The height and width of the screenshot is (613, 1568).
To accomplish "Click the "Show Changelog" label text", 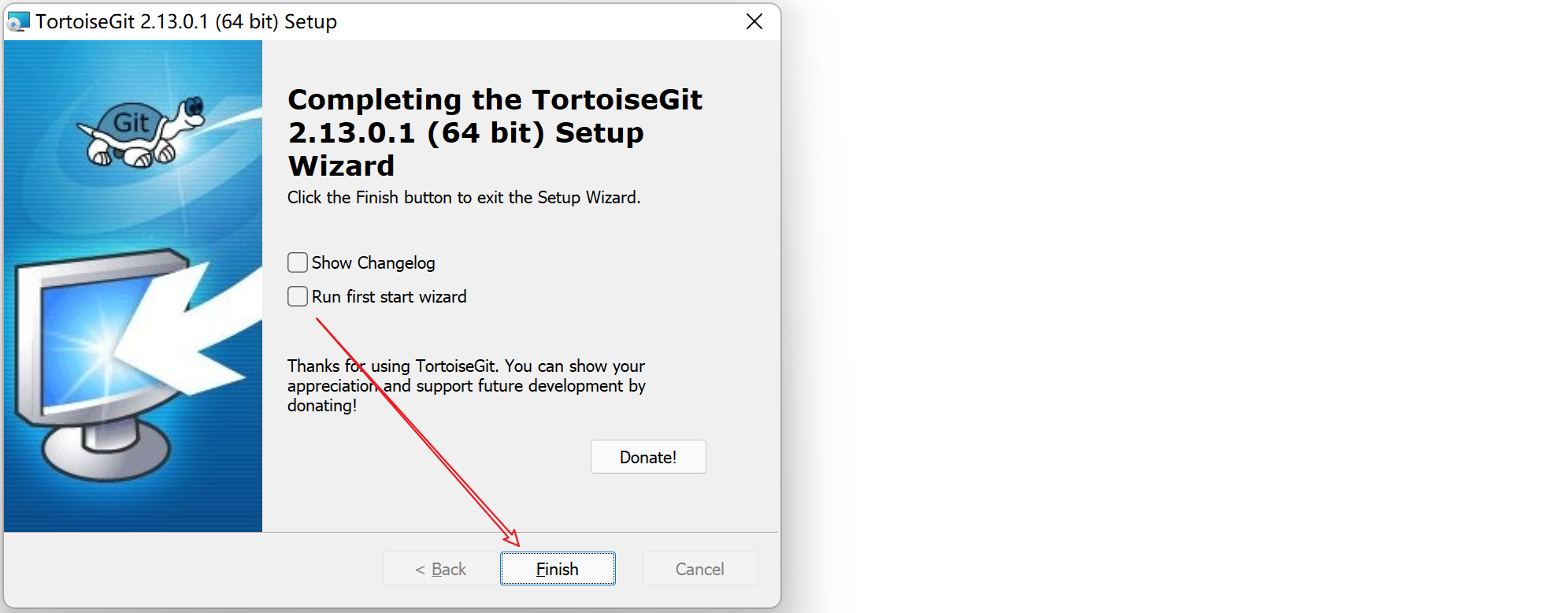I will pos(373,263).
